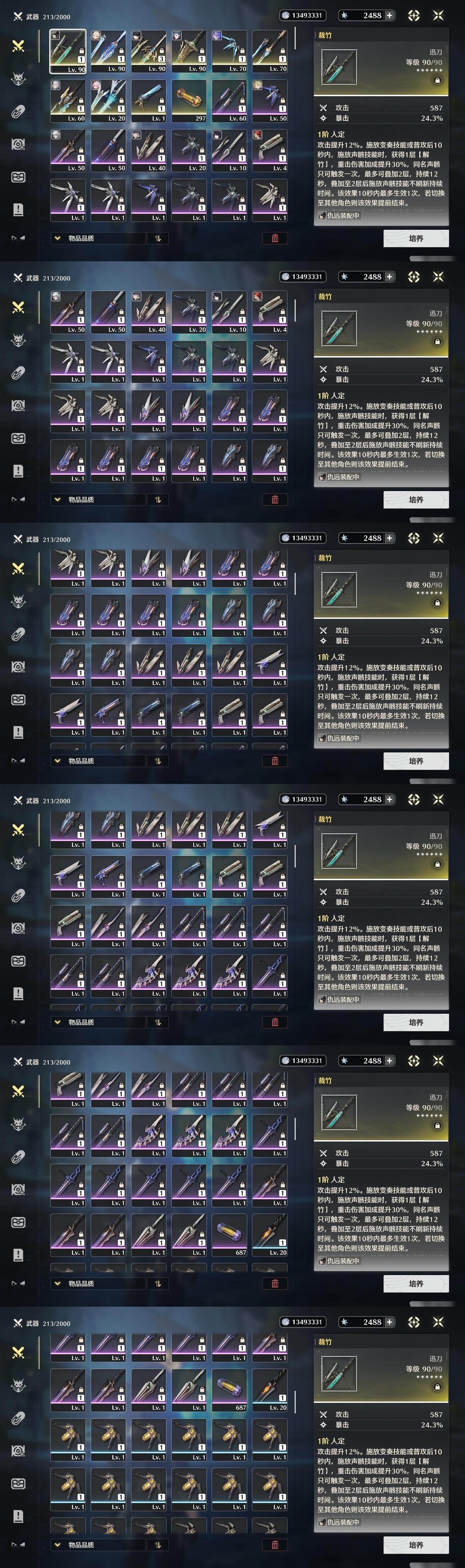Select the golden item with count 297

[189, 102]
